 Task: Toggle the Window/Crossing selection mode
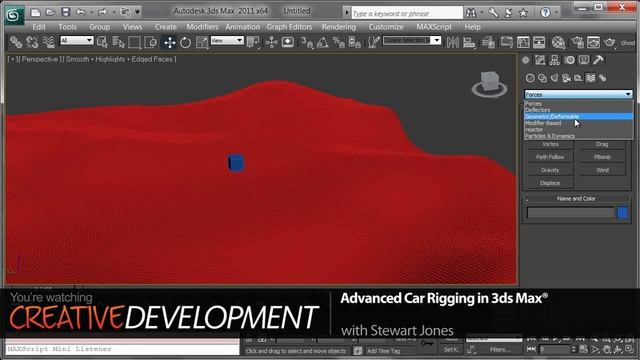(151, 42)
